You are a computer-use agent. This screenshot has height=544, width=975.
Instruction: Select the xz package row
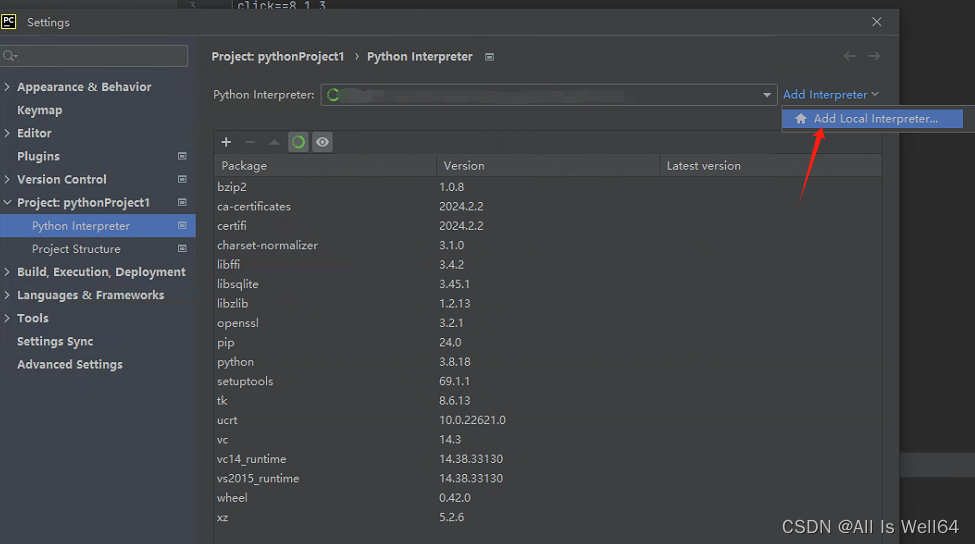tap(547, 517)
